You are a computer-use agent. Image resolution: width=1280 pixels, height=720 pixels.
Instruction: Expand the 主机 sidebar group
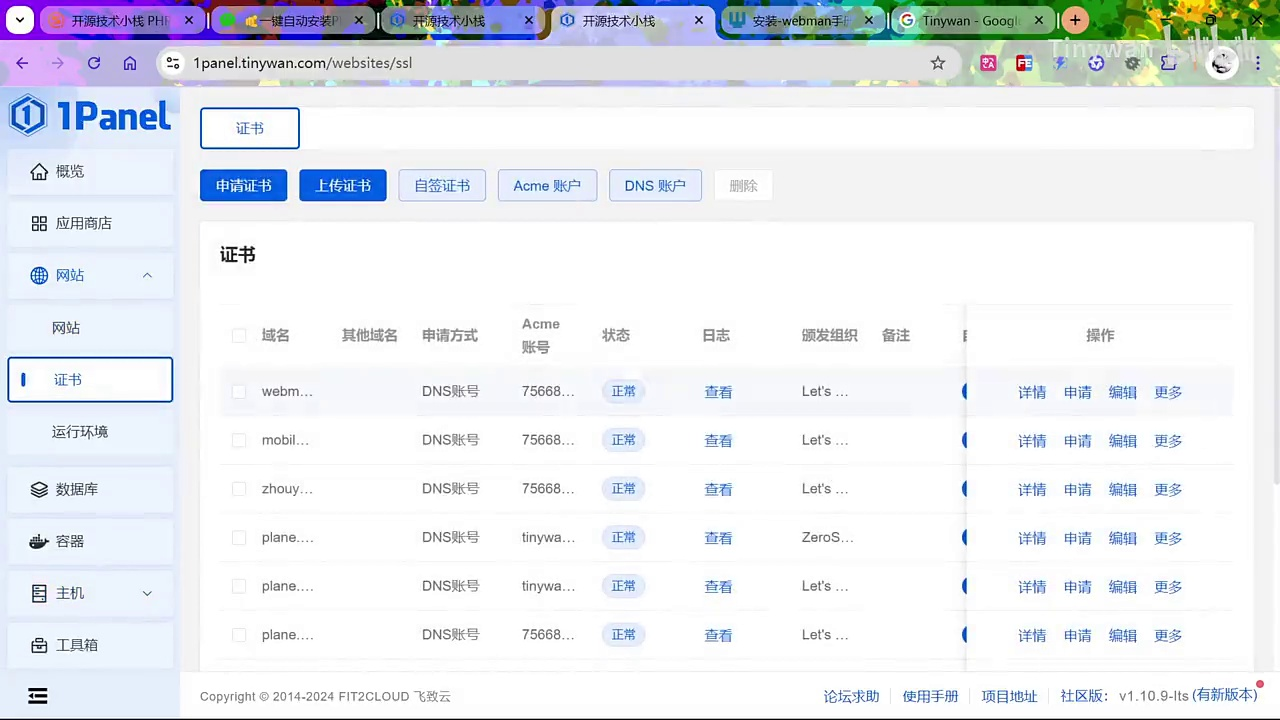(147, 593)
